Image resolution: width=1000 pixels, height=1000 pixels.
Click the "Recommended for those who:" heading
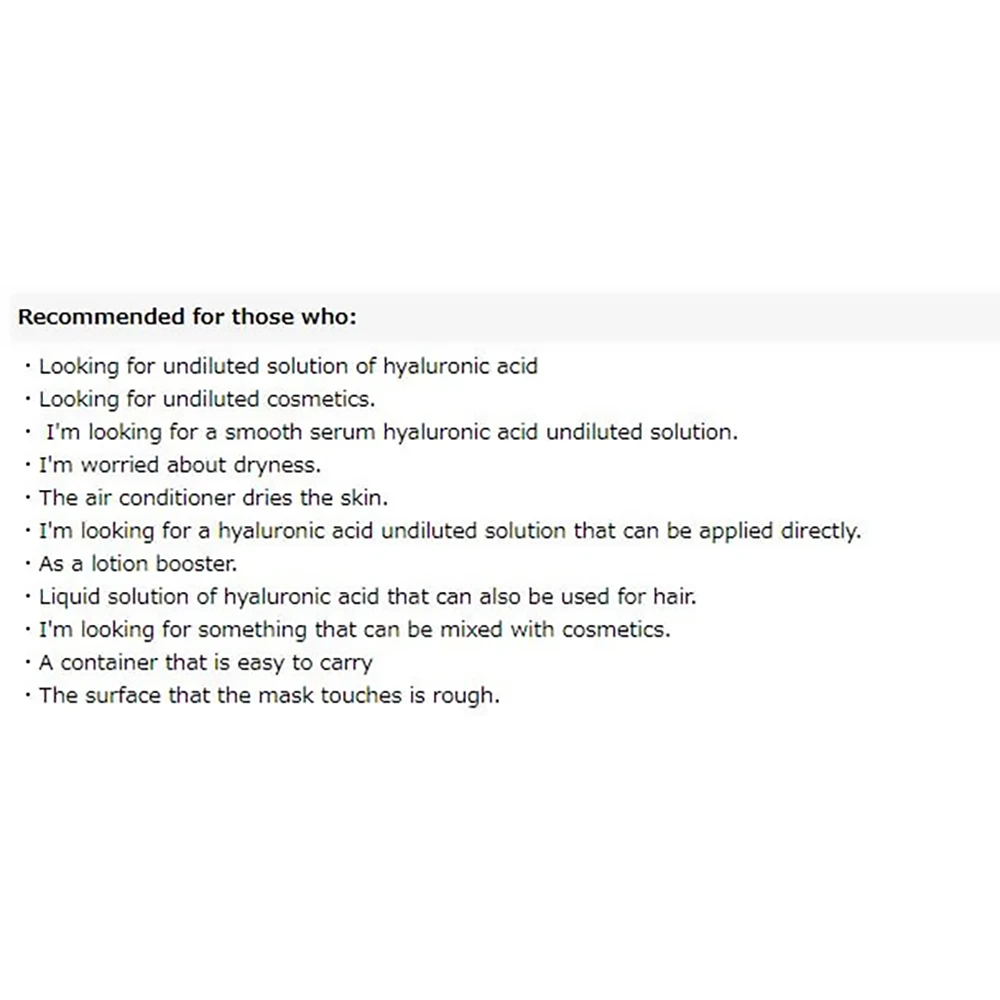click(x=188, y=317)
